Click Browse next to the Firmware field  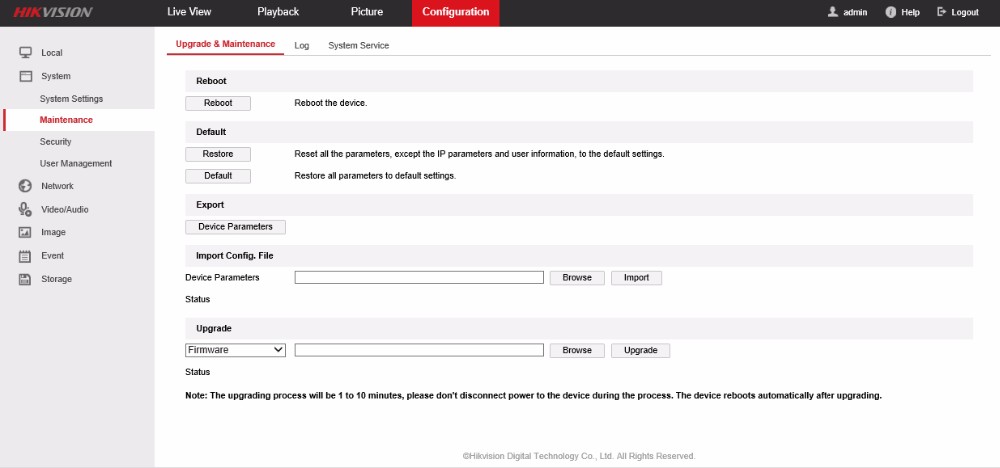click(x=577, y=350)
